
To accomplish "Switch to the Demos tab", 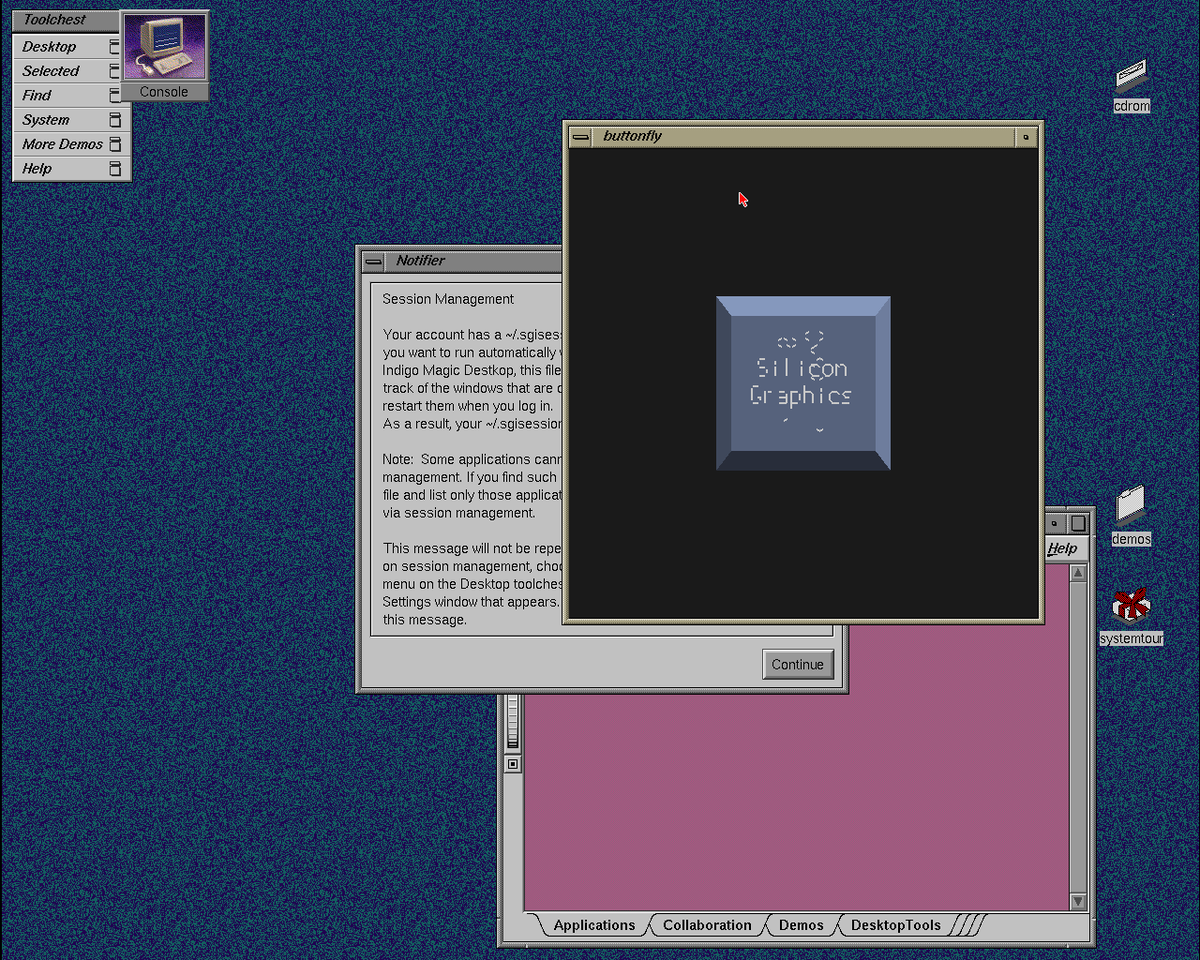I will pyautogui.click(x=801, y=925).
